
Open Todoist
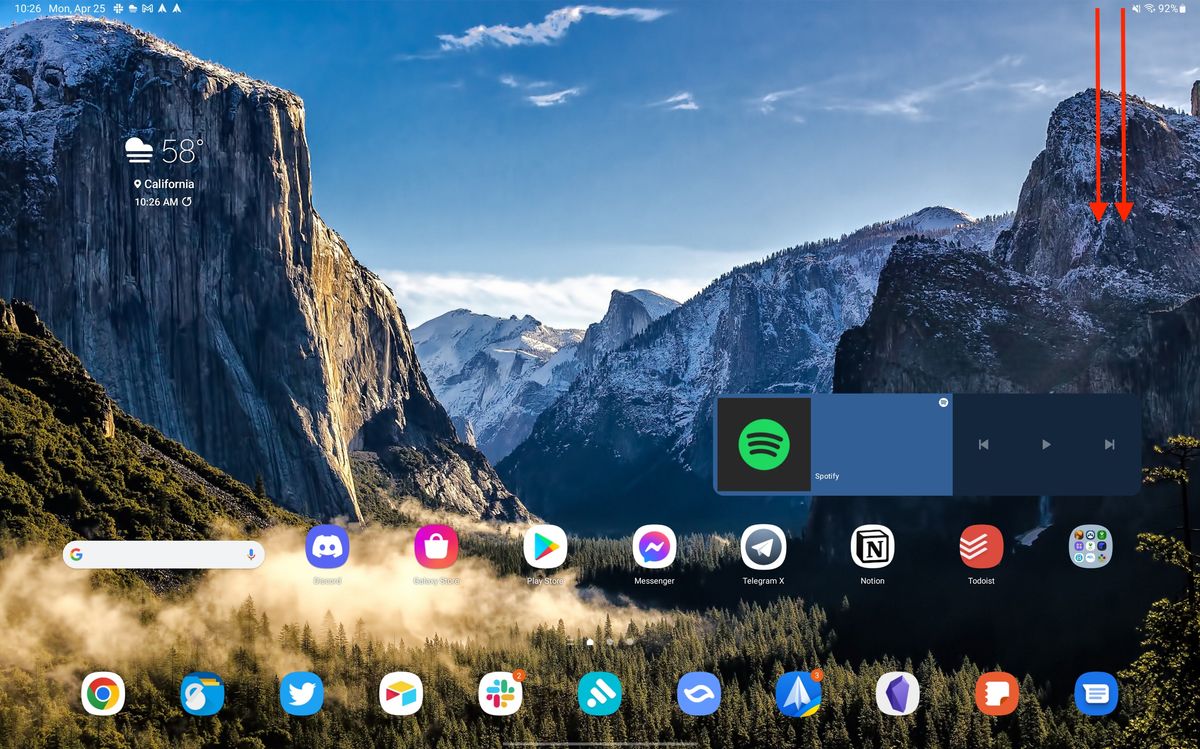pyautogui.click(x=980, y=548)
